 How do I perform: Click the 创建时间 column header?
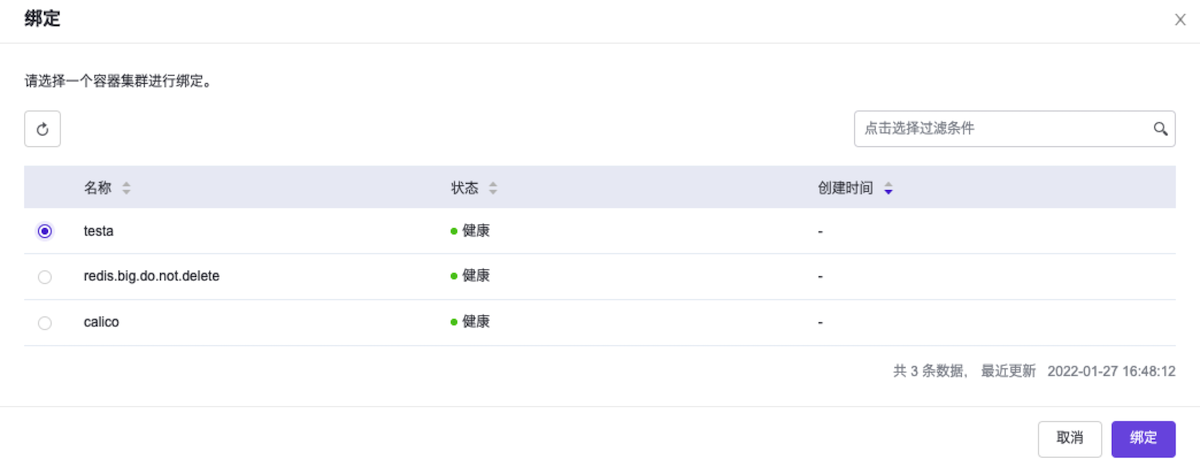(845, 188)
